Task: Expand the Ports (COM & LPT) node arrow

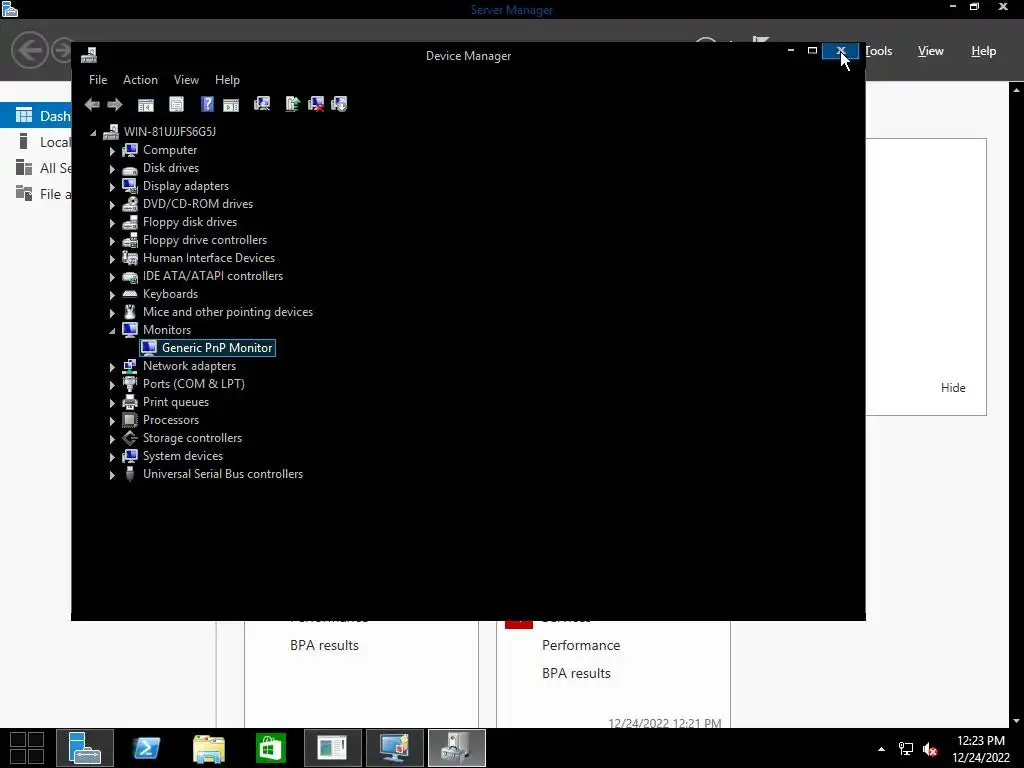Action: 112,385
